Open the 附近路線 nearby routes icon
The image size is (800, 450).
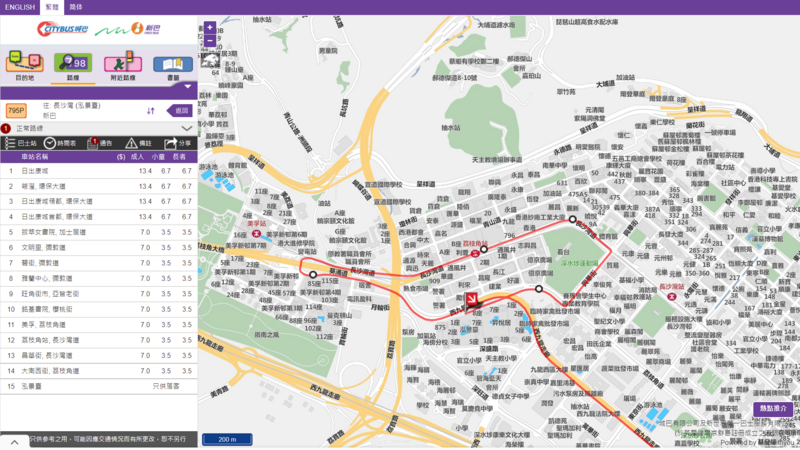tap(123, 65)
